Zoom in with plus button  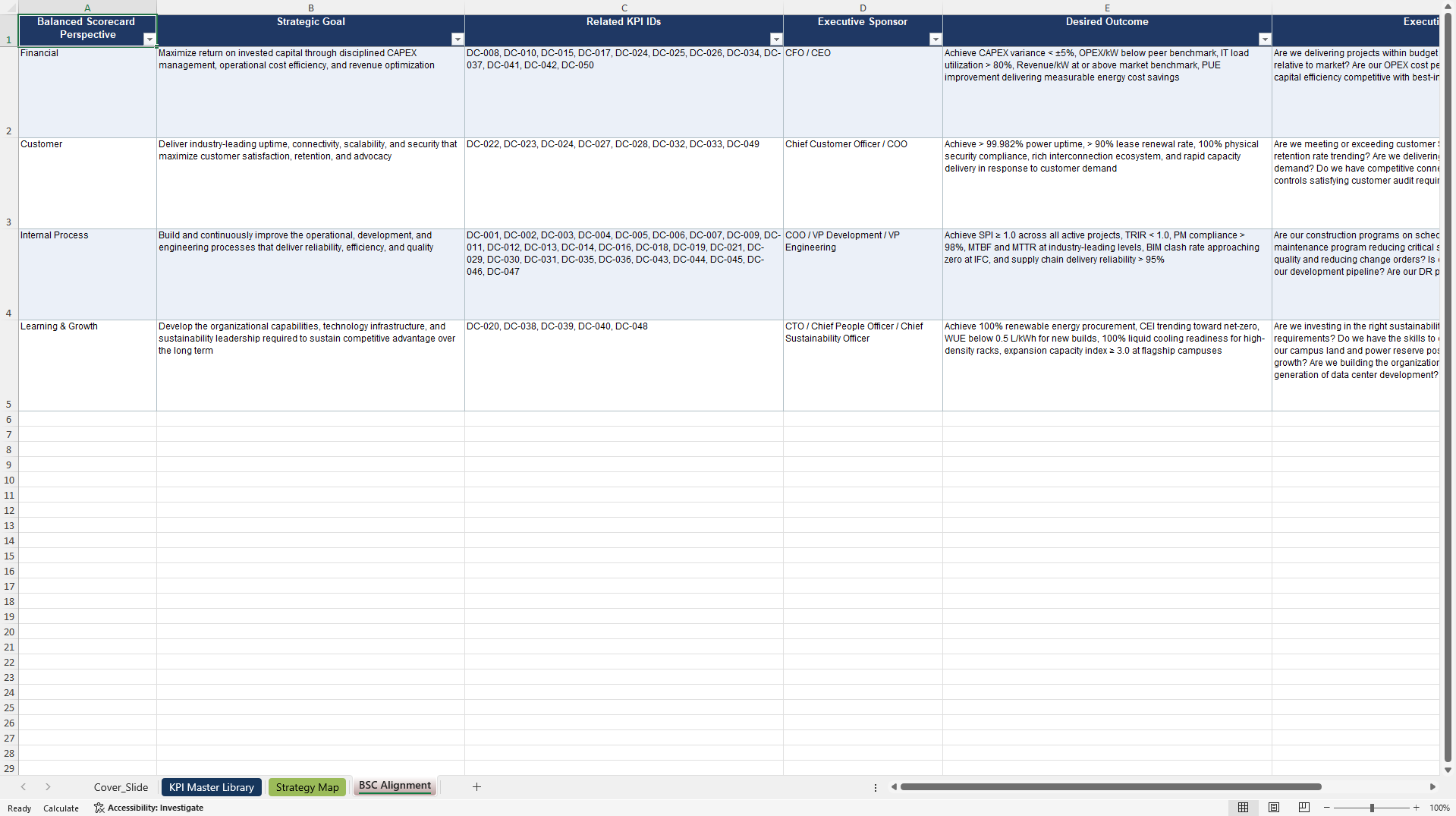(x=1416, y=808)
